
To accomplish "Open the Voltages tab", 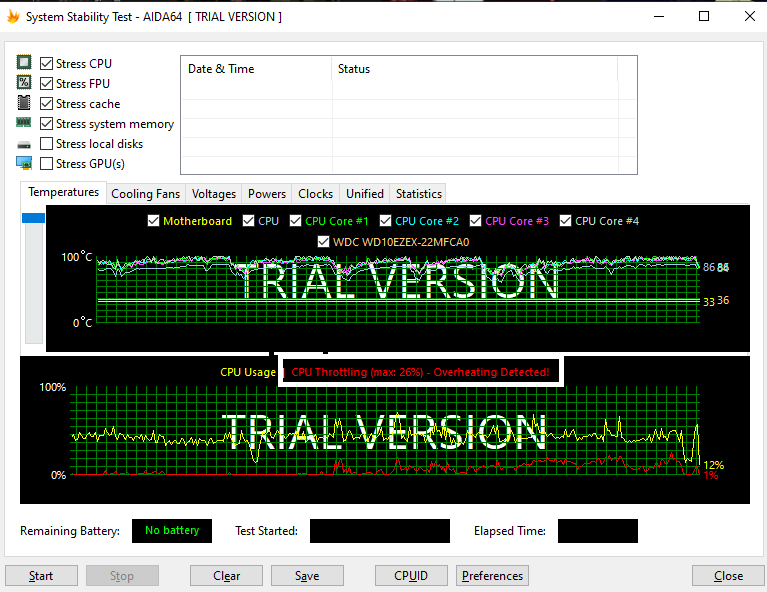I will coord(214,194).
